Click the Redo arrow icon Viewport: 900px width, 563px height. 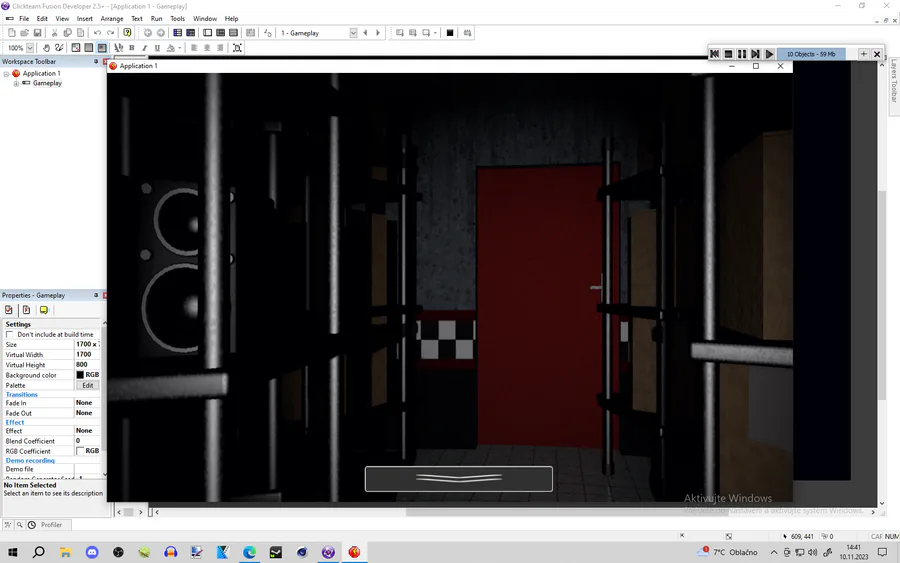point(111,33)
